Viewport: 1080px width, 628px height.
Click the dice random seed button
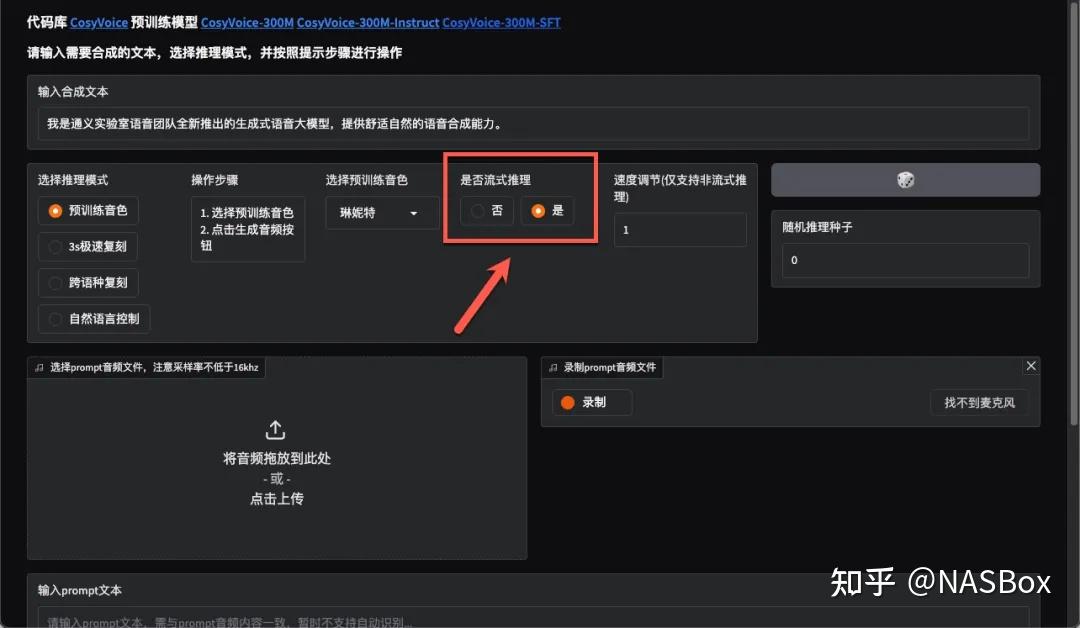905,180
